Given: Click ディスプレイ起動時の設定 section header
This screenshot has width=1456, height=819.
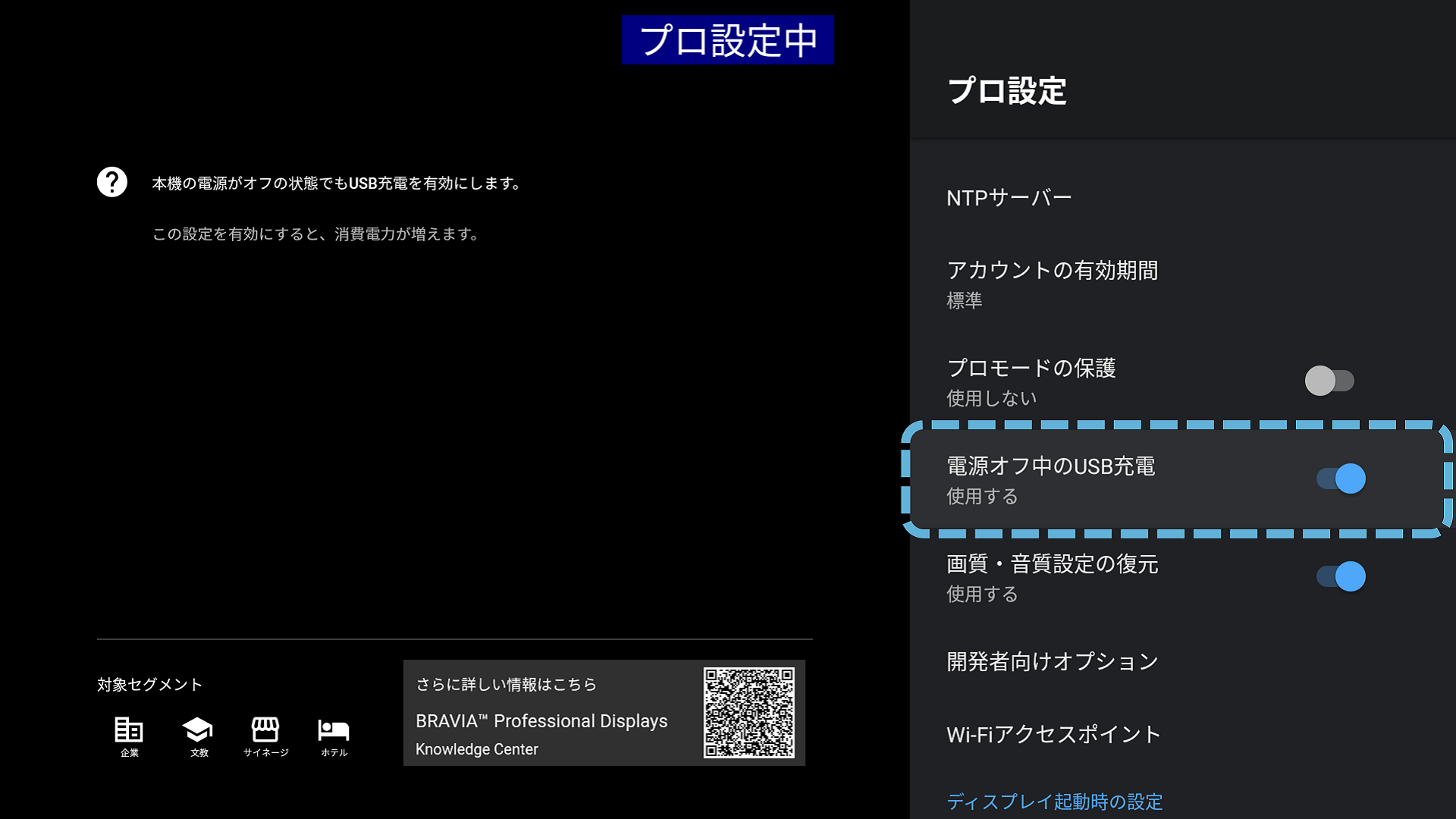Looking at the screenshot, I should (1054, 802).
